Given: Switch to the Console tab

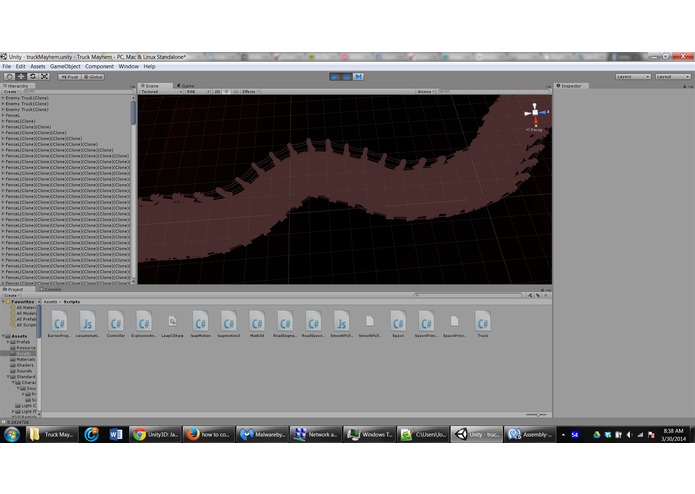Looking at the screenshot, I should (x=51, y=289).
